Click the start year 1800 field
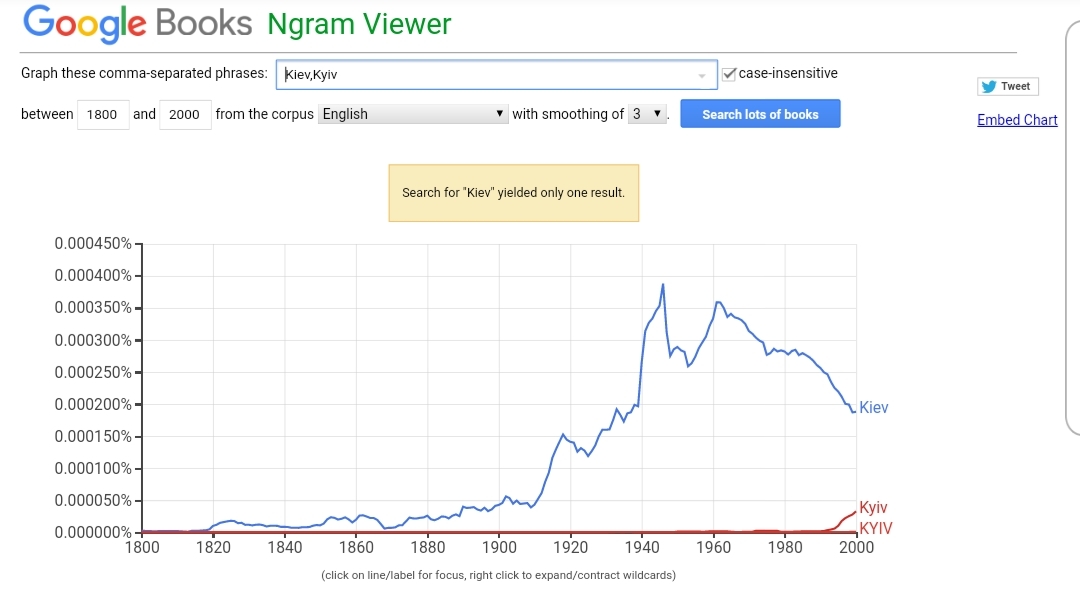This screenshot has width=1080, height=597. [x=102, y=114]
